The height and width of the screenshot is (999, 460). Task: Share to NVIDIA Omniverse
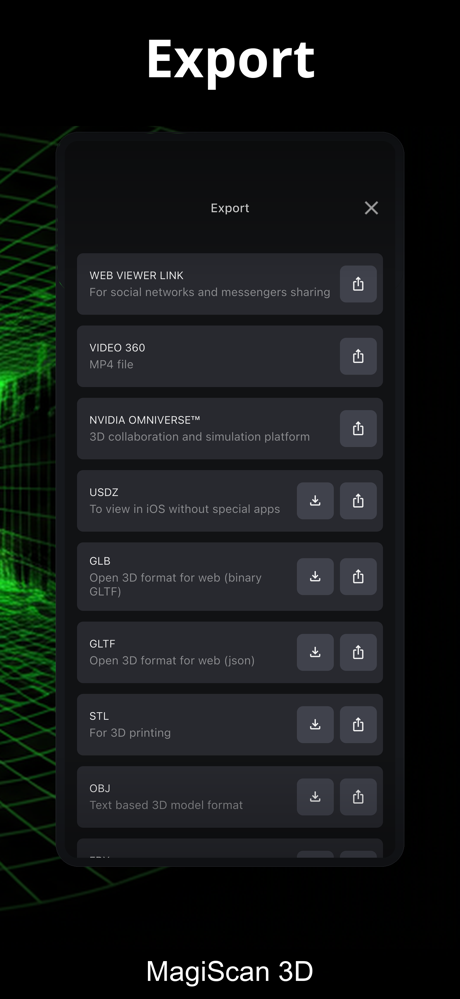(x=358, y=429)
